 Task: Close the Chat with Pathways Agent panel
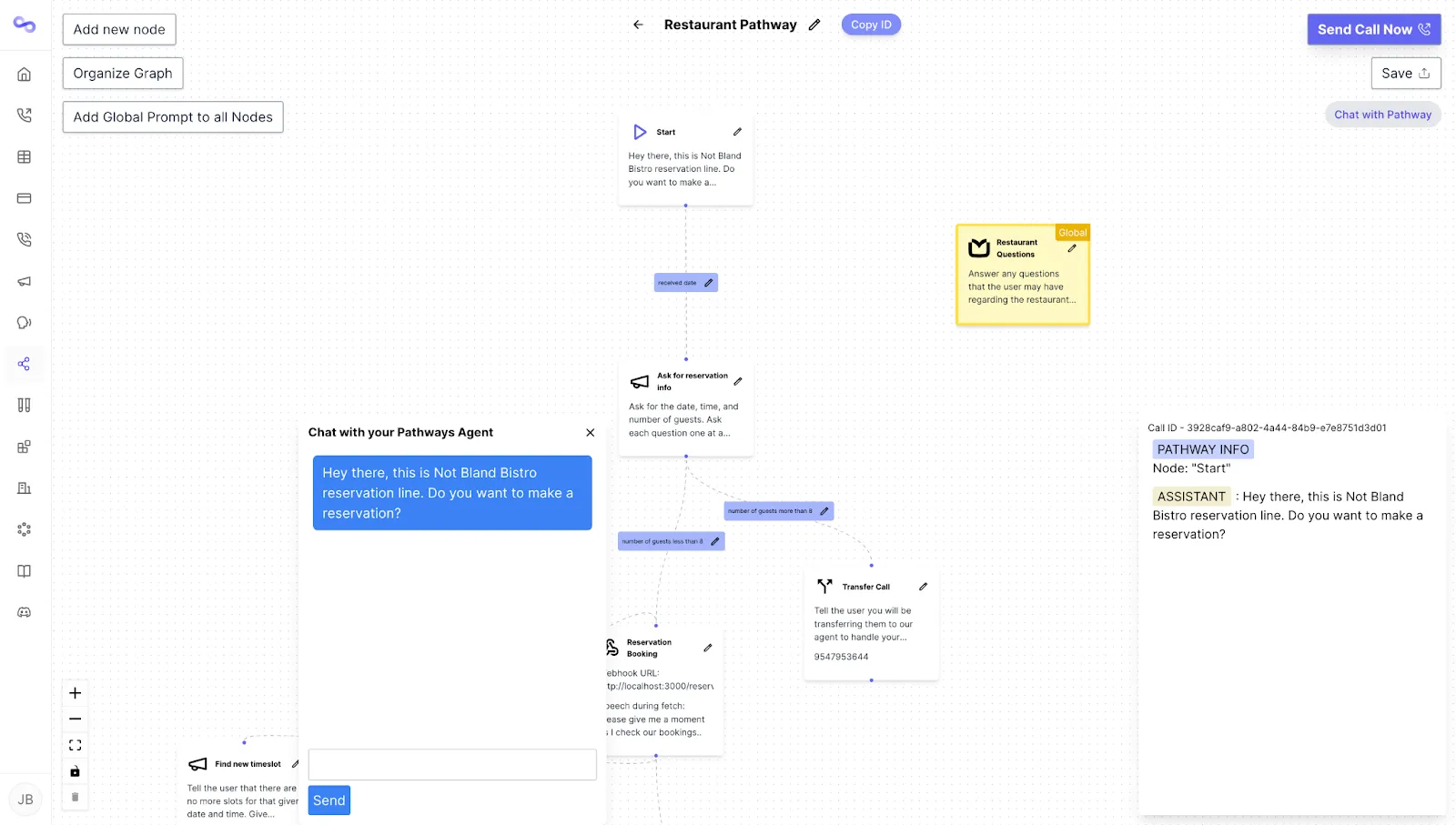[x=591, y=433]
